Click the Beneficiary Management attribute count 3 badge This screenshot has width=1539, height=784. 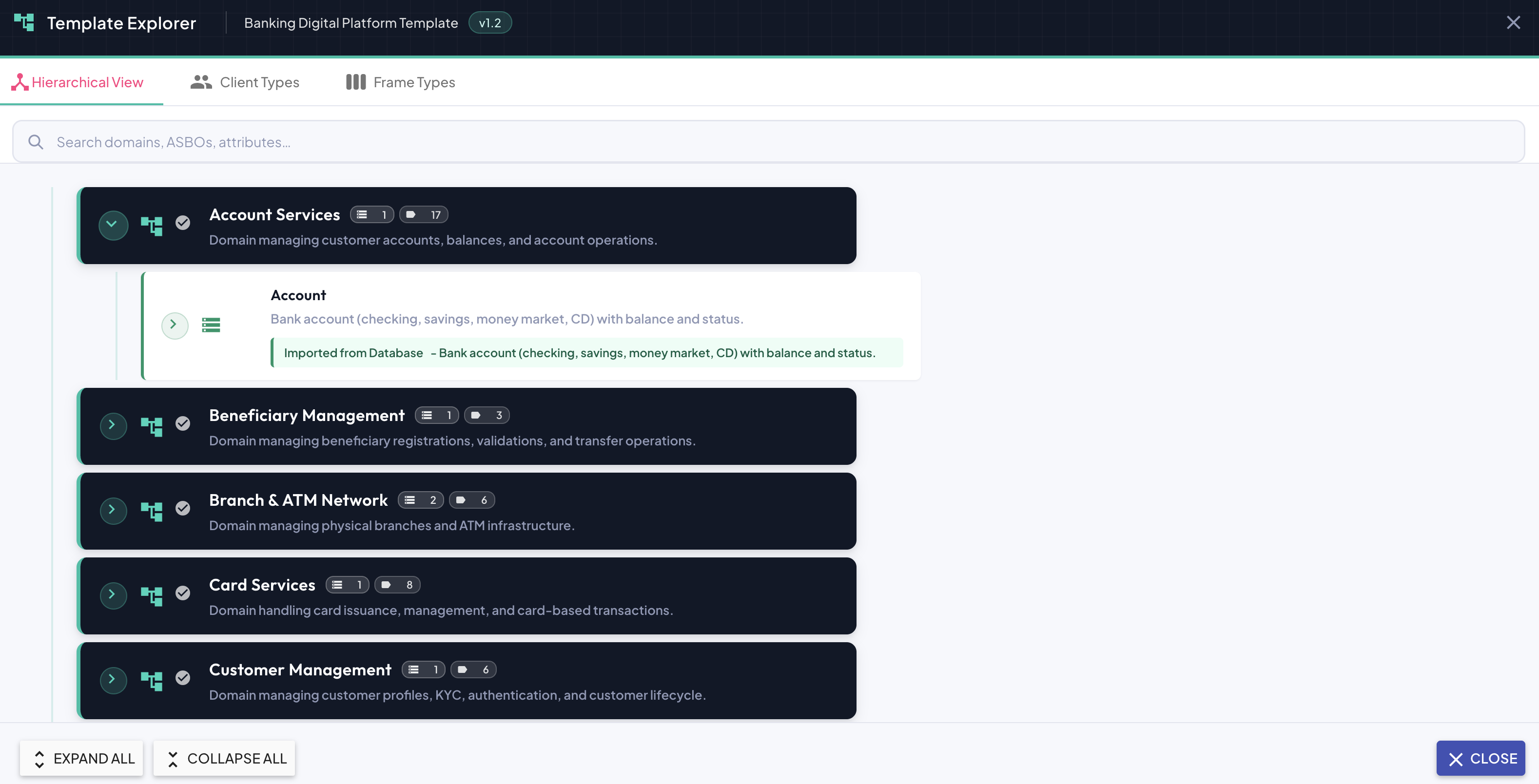pyautogui.click(x=487, y=416)
